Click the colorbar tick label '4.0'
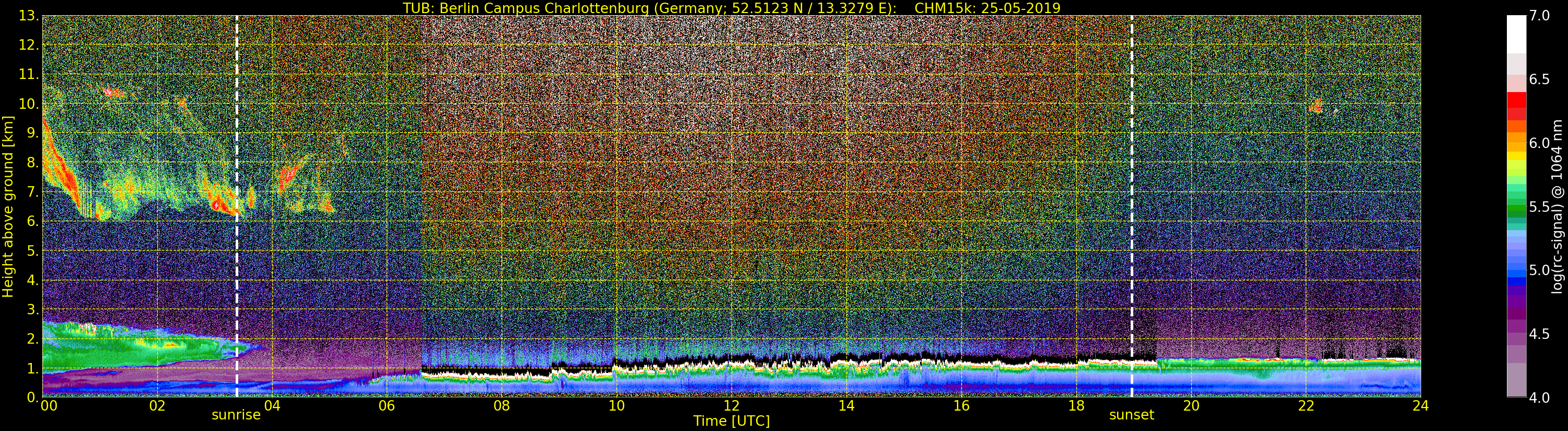The height and width of the screenshot is (431, 1568). pyautogui.click(x=1539, y=398)
